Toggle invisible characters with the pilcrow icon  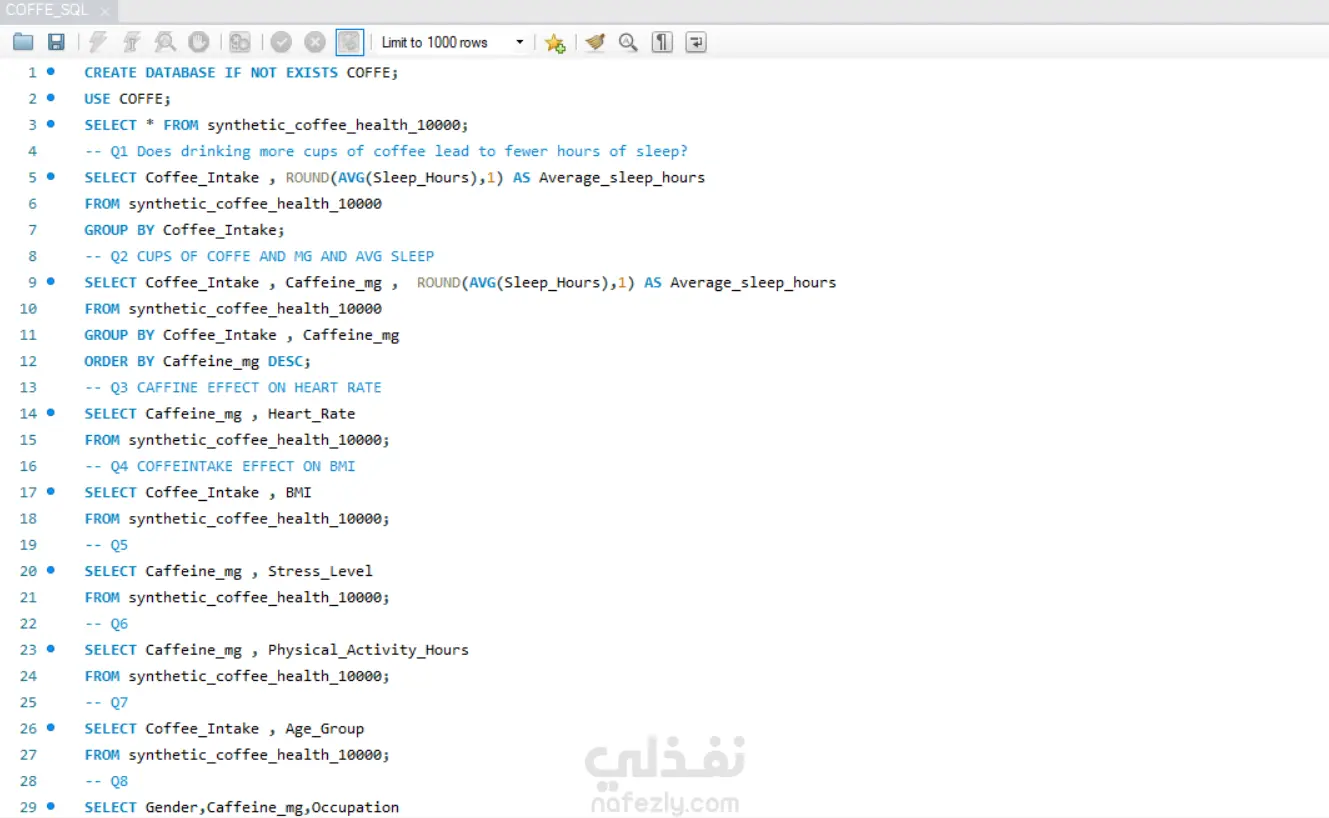pos(662,42)
